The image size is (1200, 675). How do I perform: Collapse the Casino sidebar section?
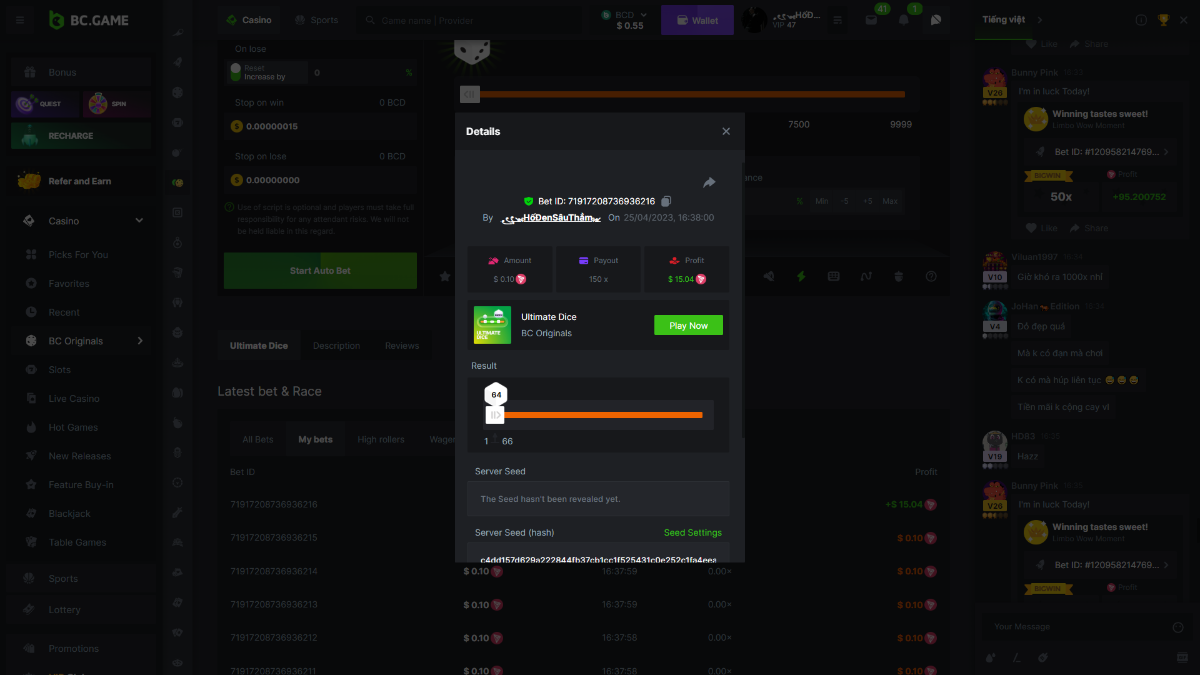coord(139,221)
